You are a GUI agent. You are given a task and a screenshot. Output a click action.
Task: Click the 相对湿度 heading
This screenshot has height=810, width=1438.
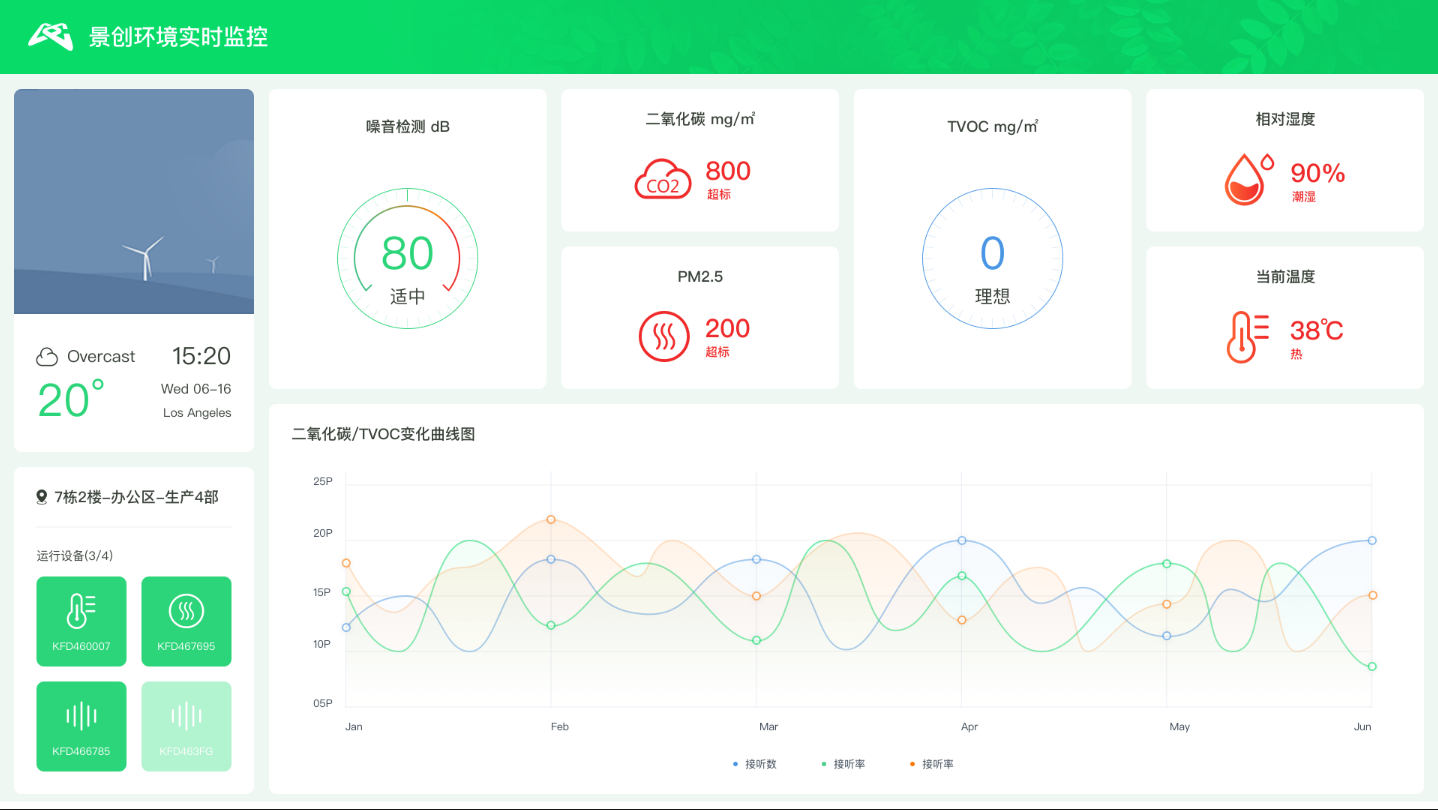click(1285, 119)
